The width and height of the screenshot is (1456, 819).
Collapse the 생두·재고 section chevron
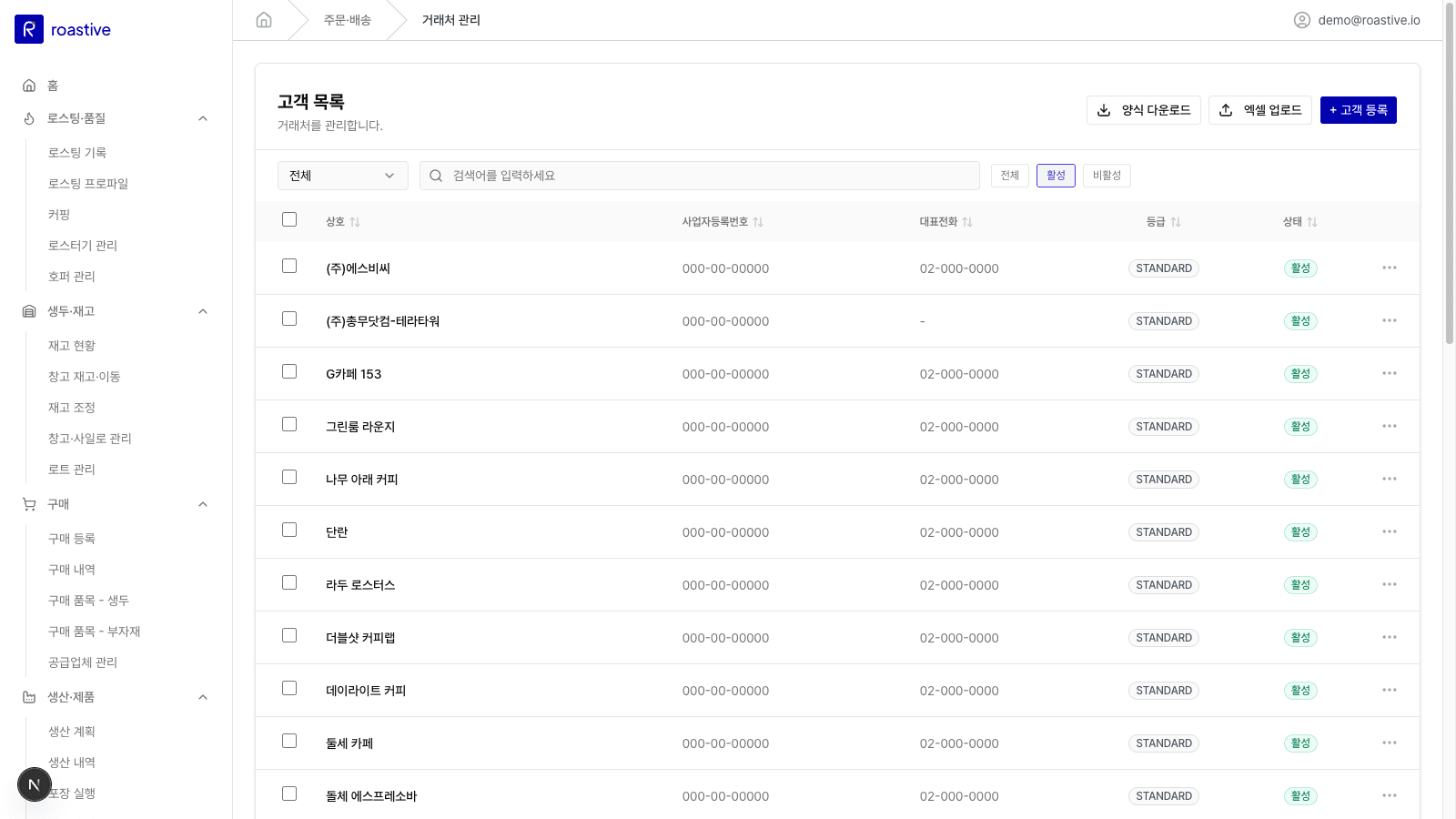[203, 311]
